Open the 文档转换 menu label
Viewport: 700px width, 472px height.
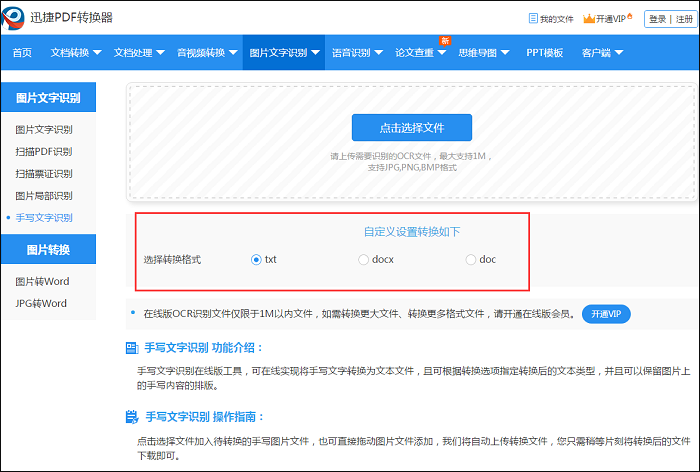click(x=70, y=53)
